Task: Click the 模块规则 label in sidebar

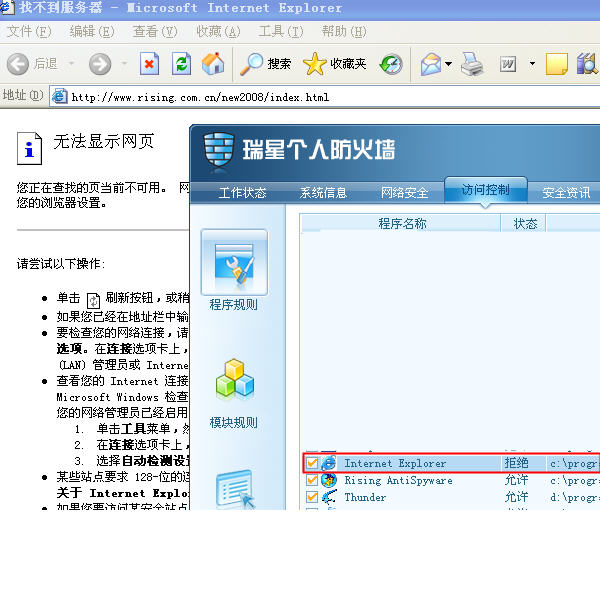Action: pos(233,422)
